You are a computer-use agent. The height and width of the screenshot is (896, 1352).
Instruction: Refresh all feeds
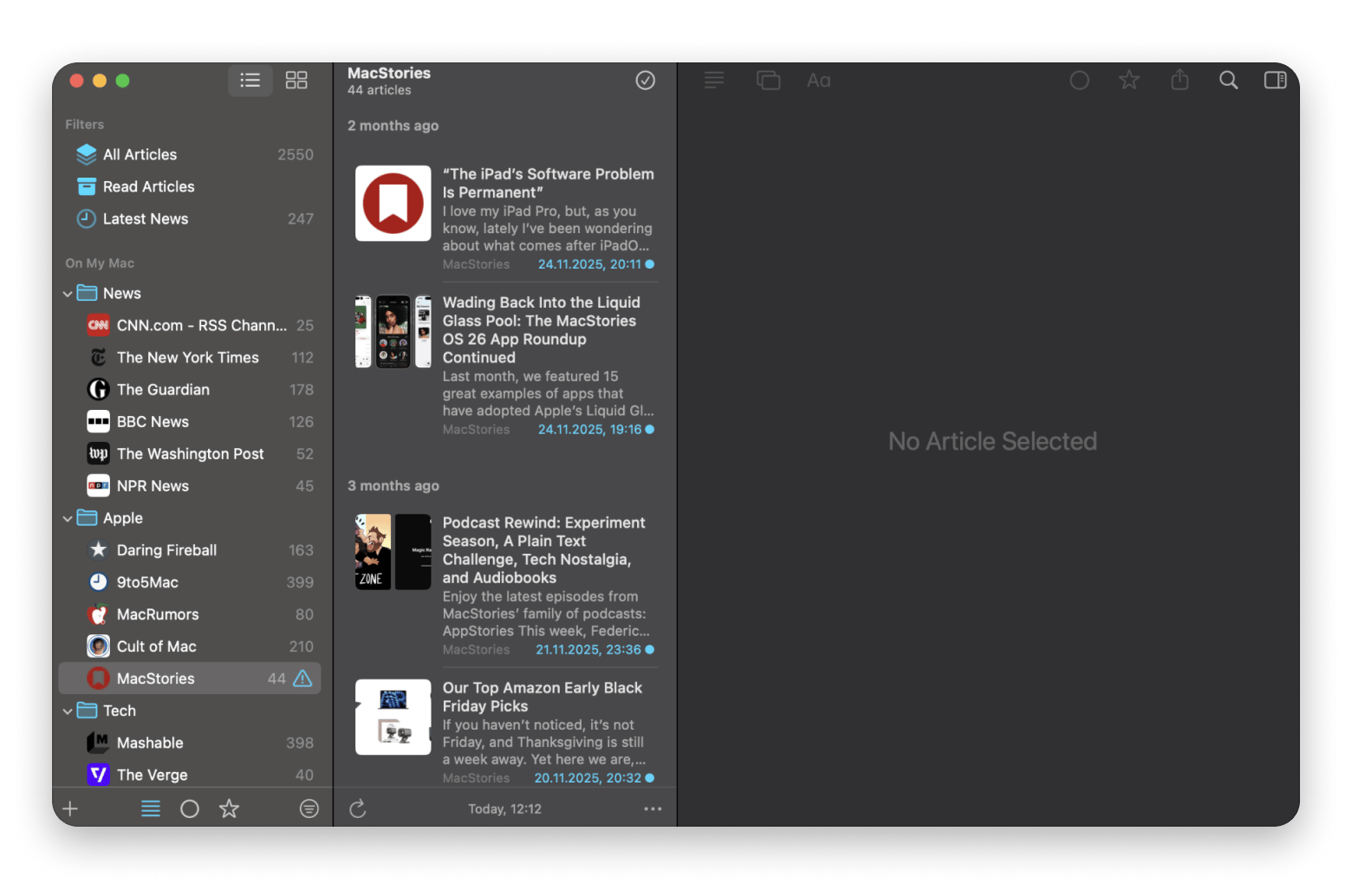point(358,808)
